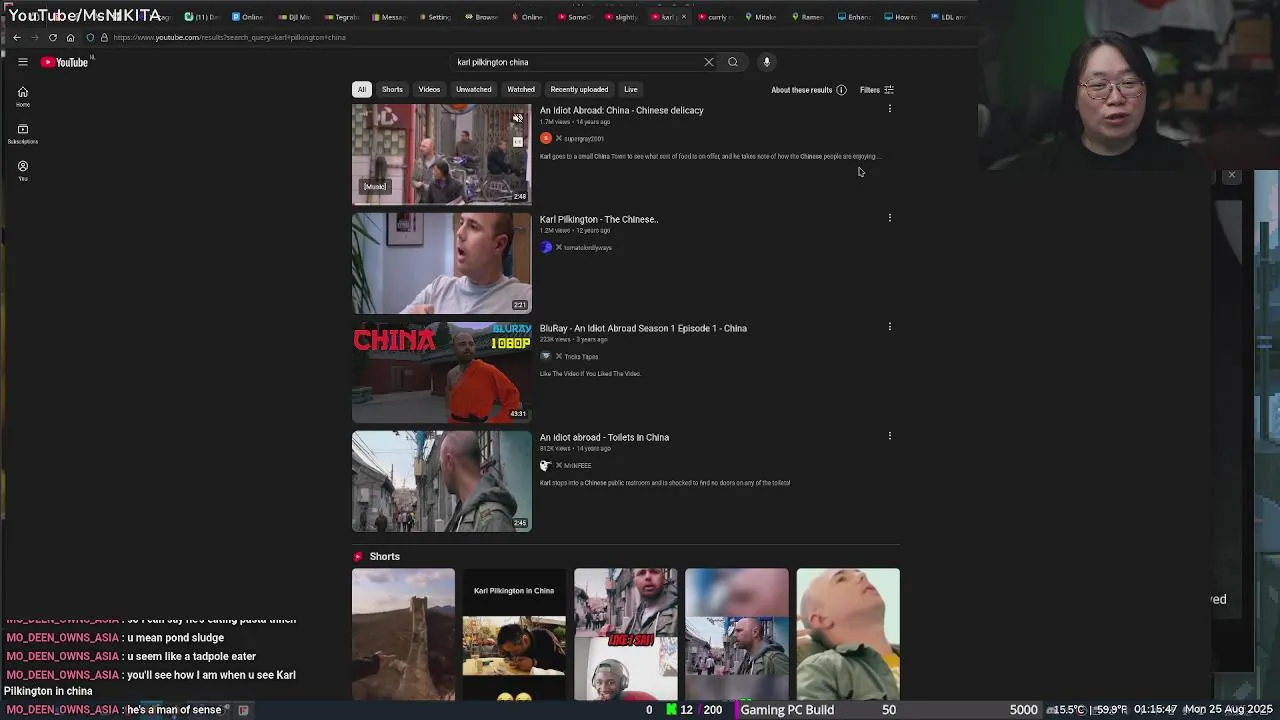Viewport: 1280px width, 720px height.
Task: Select the Recently uploaded filter chip
Action: (579, 89)
